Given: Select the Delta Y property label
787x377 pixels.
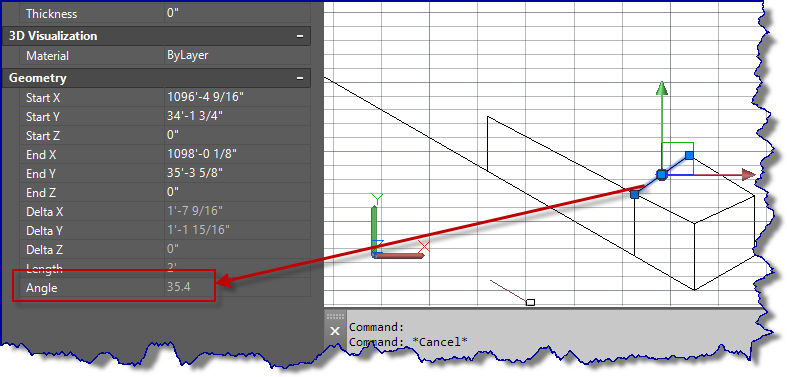Looking at the screenshot, I should [45, 231].
